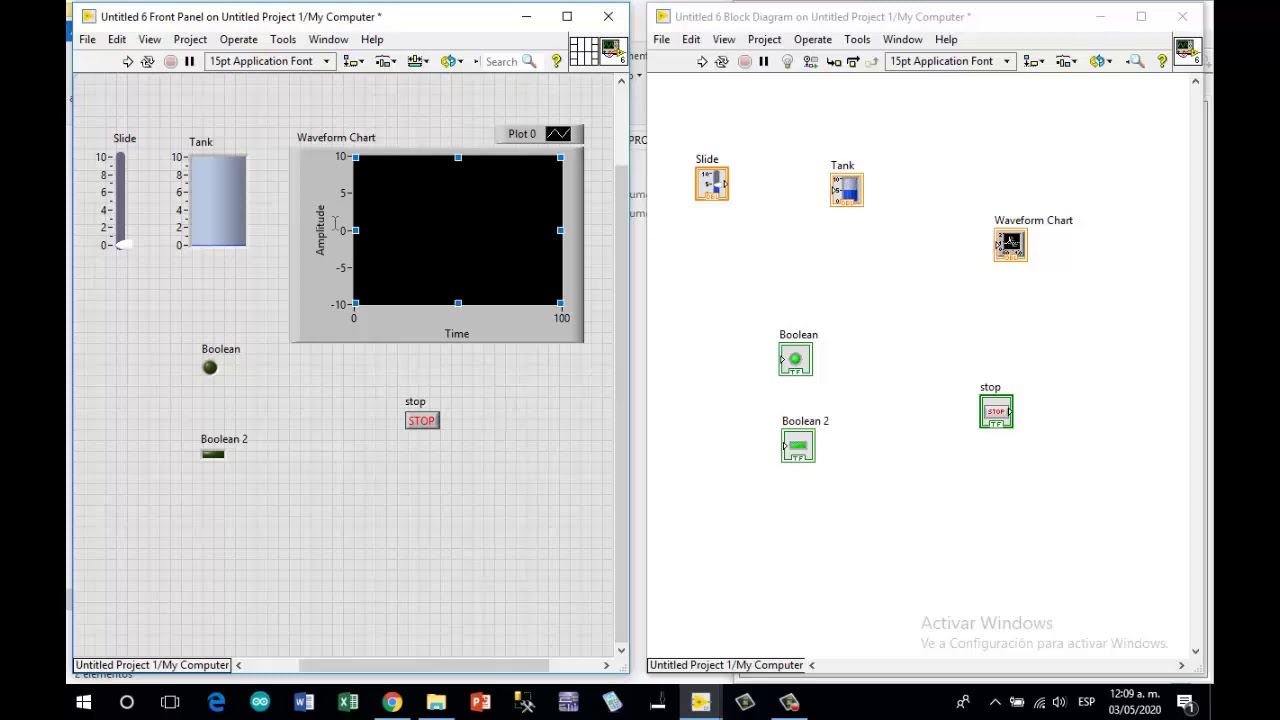Open Windows Start menu

click(x=83, y=702)
